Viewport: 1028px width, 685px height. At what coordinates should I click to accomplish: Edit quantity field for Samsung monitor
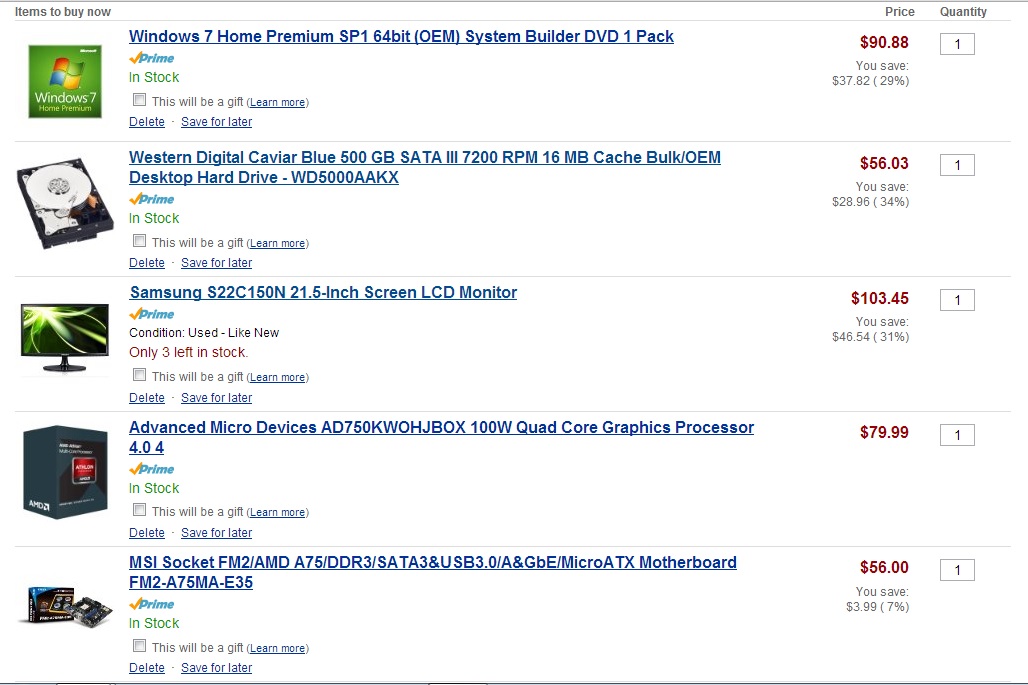pos(957,300)
